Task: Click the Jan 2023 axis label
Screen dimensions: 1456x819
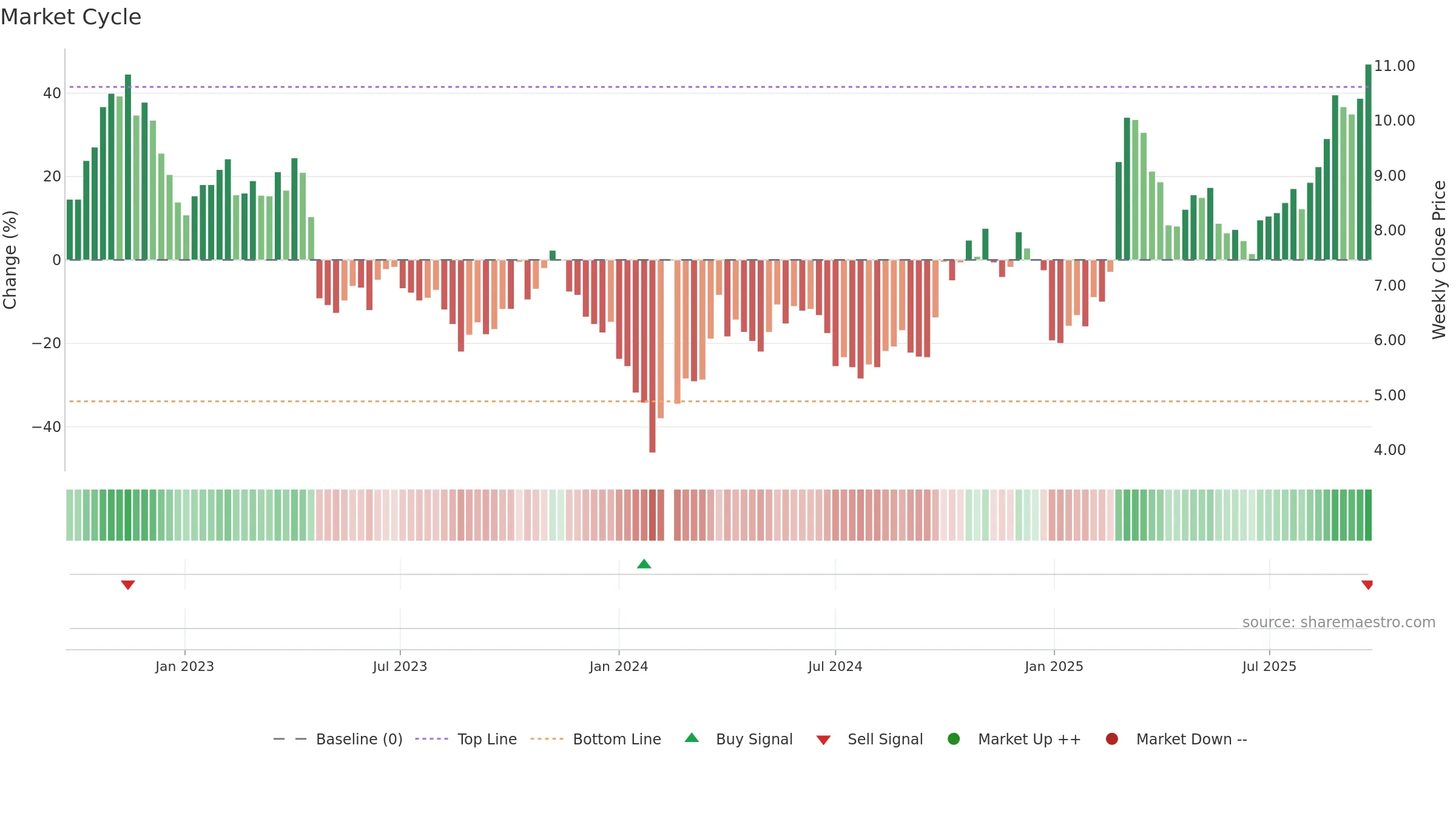Action: (x=184, y=667)
